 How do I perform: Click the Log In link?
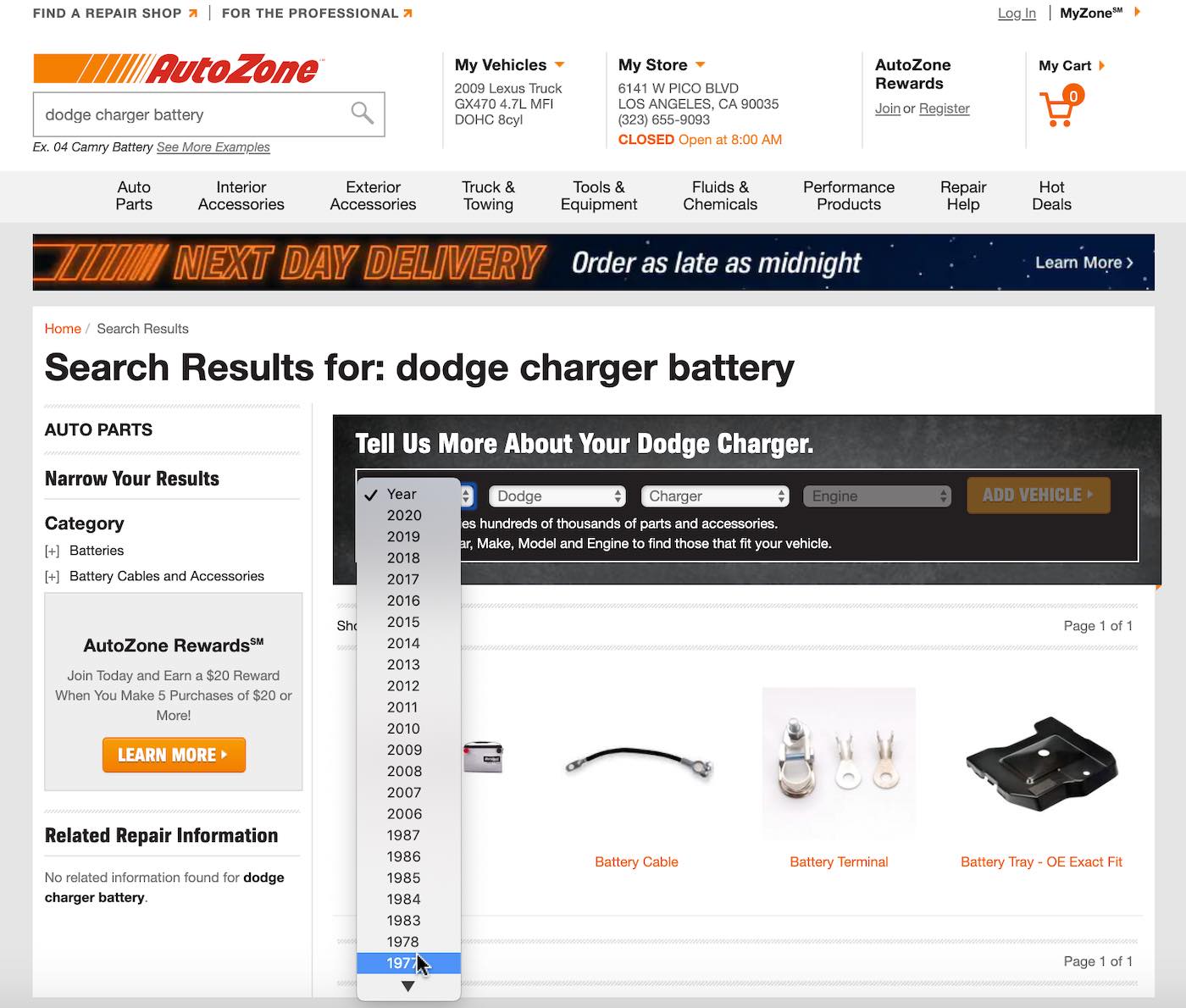pyautogui.click(x=1017, y=14)
